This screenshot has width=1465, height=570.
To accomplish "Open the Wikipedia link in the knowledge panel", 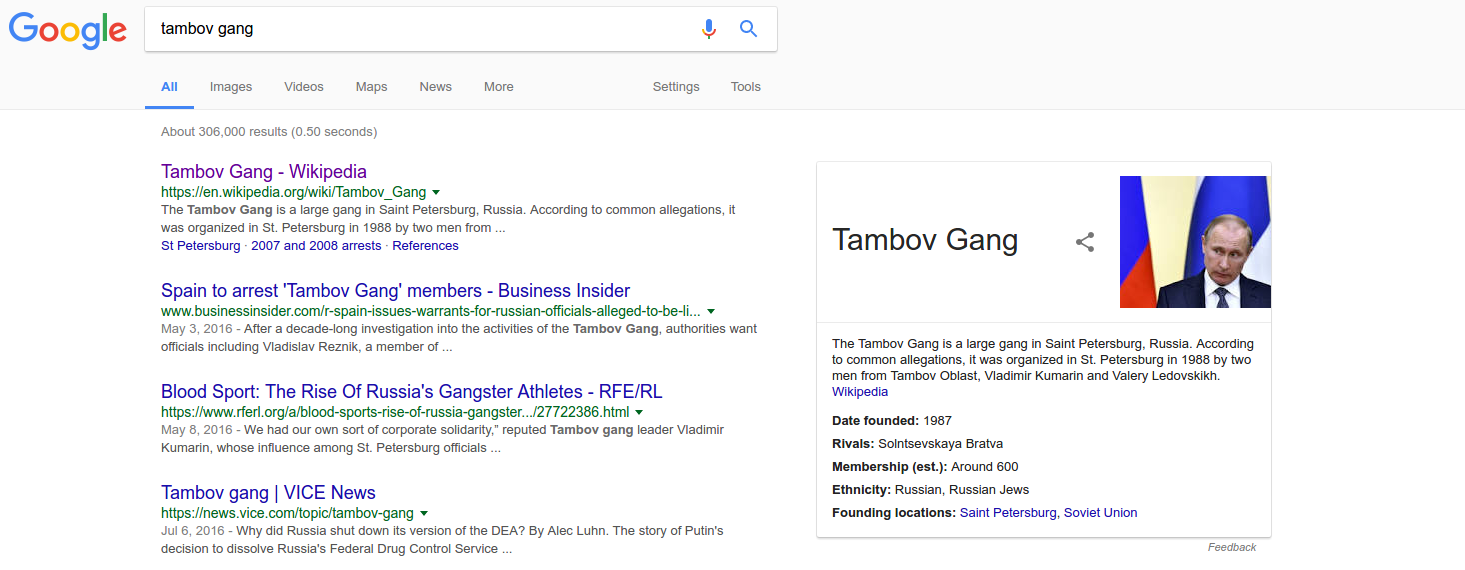I will point(860,392).
